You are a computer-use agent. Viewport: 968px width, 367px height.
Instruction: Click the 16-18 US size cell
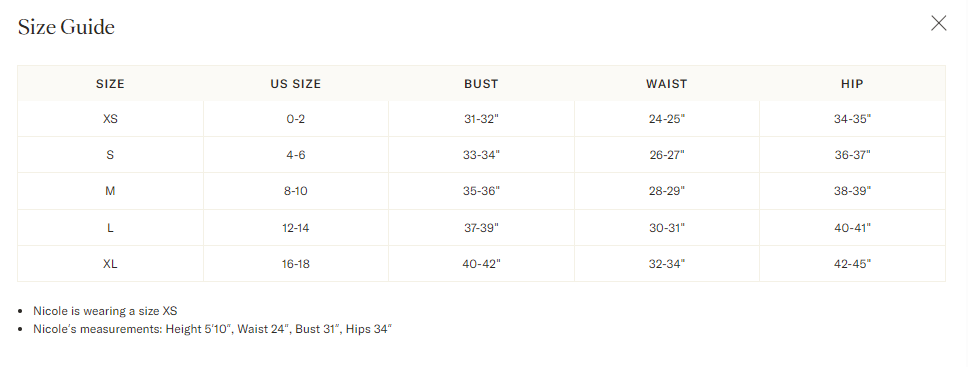click(x=296, y=264)
